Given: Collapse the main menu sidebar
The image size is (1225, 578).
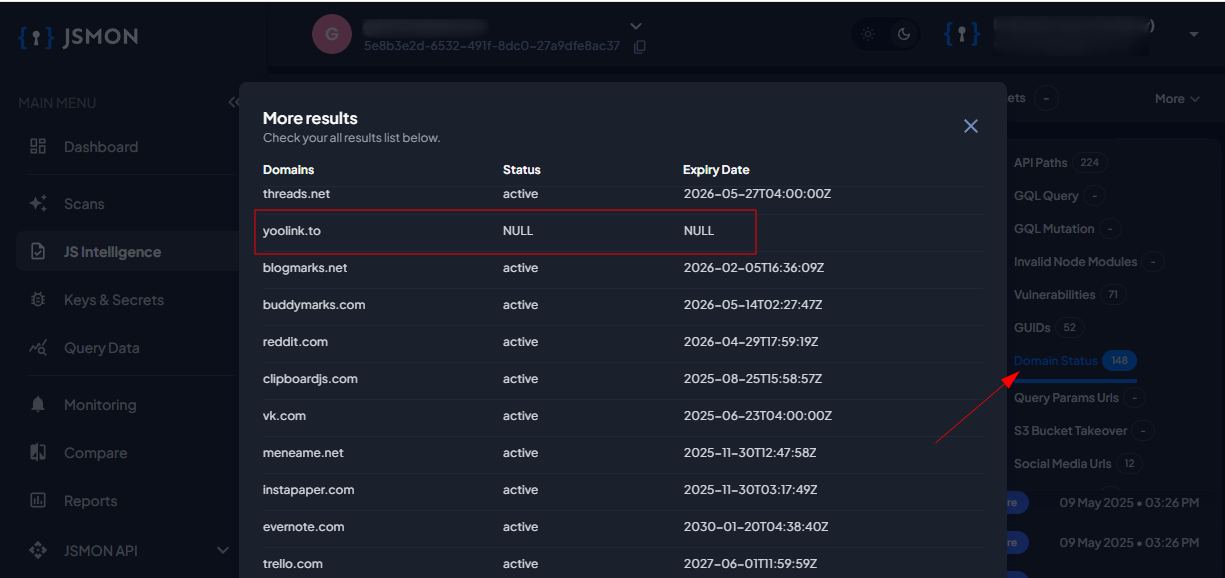Looking at the screenshot, I should 233,102.
